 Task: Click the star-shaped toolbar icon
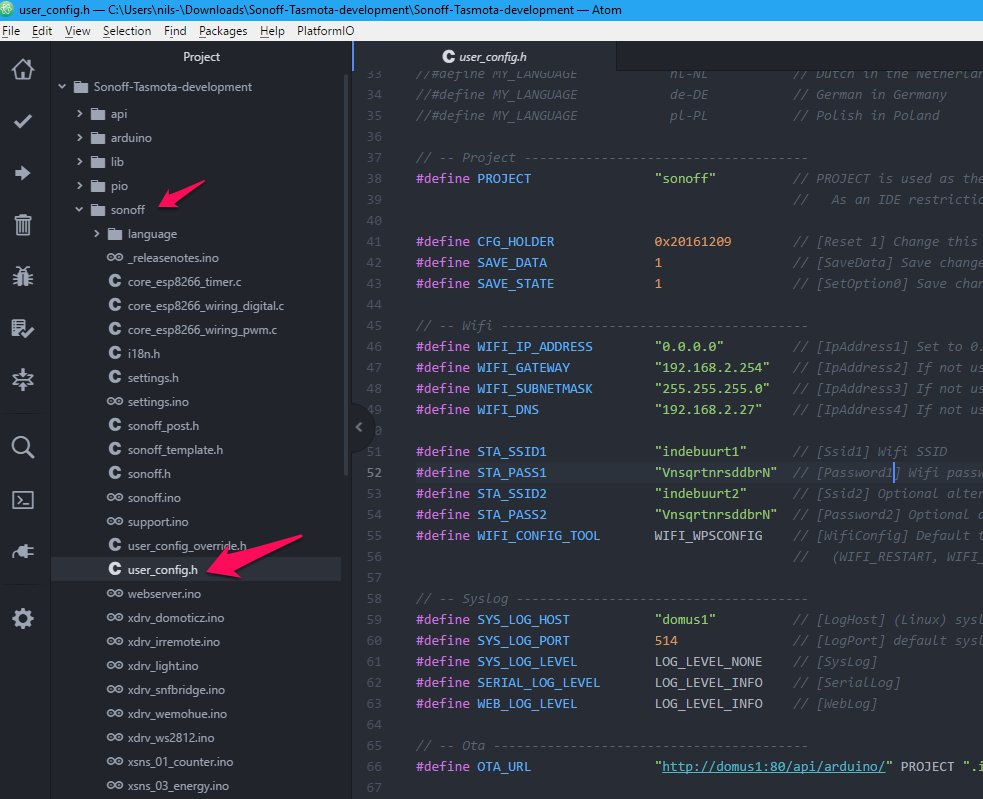[23, 379]
